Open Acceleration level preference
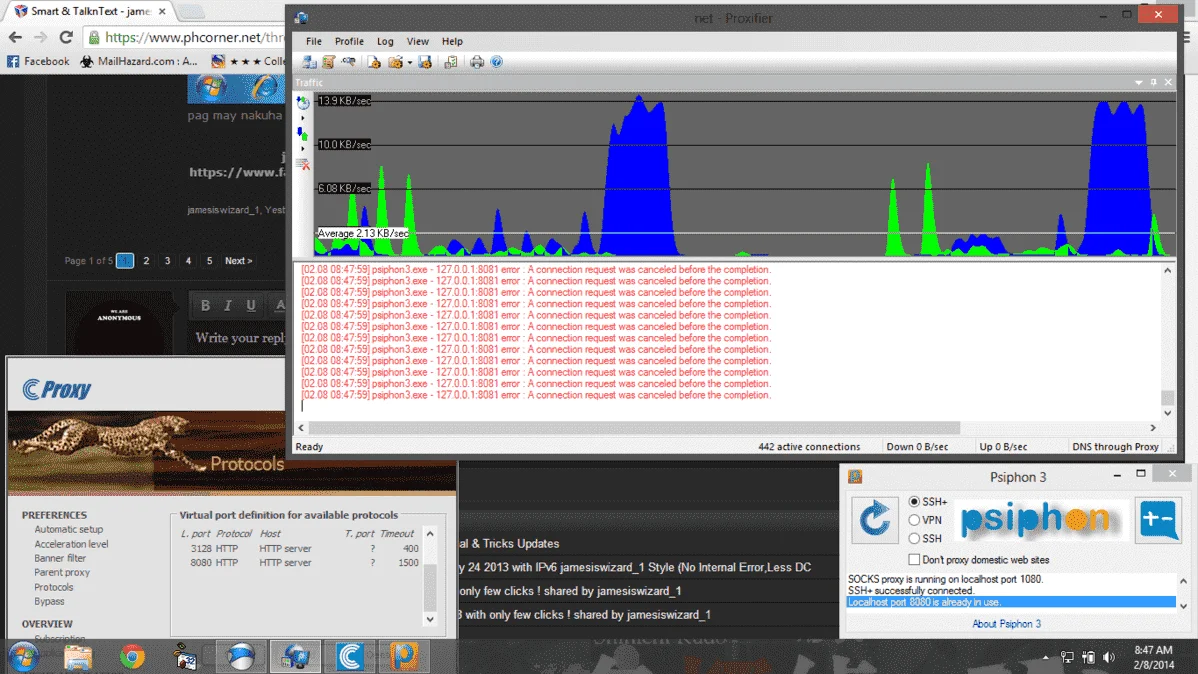 [71, 544]
